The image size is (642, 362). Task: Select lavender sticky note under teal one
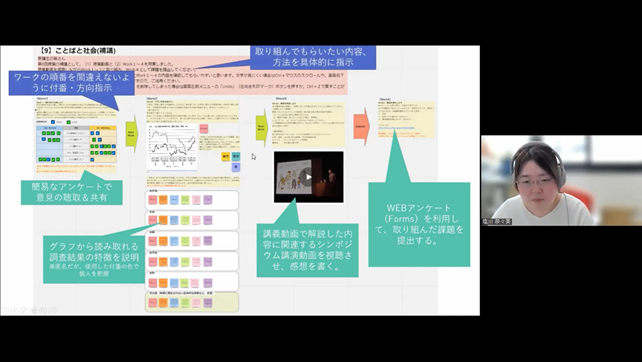tap(236, 167)
